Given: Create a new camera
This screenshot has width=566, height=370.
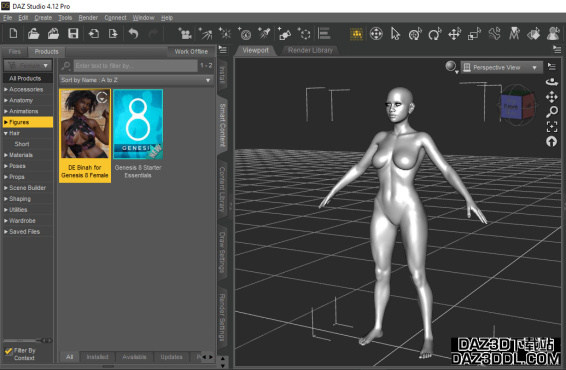Looking at the screenshot, I should click(x=185, y=34).
